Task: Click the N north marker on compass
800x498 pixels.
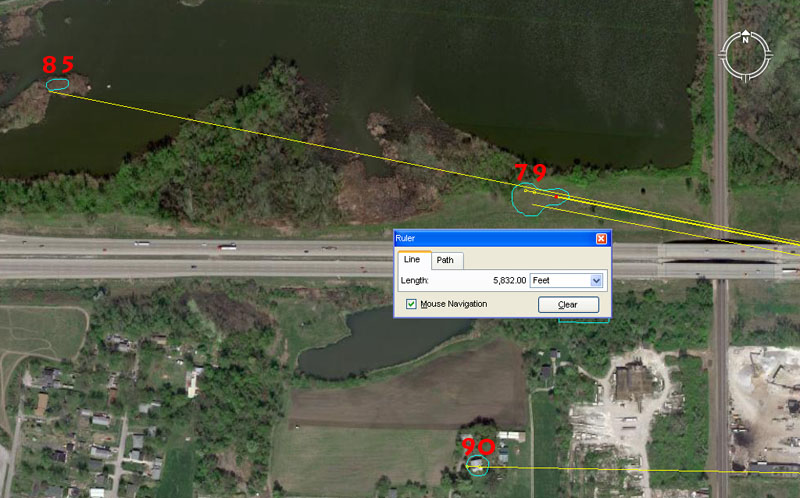Action: [746, 41]
